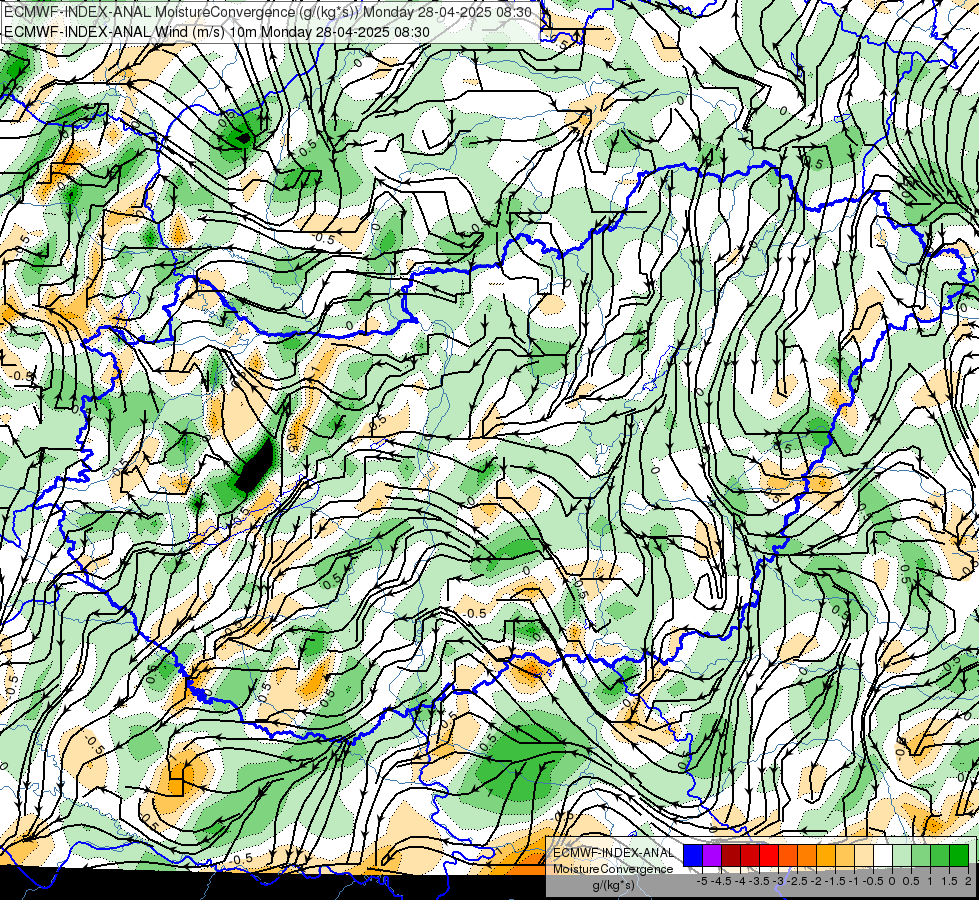Viewport: 979px width, 900px height.
Task: Click the legend tick value 2
Action: point(968,881)
